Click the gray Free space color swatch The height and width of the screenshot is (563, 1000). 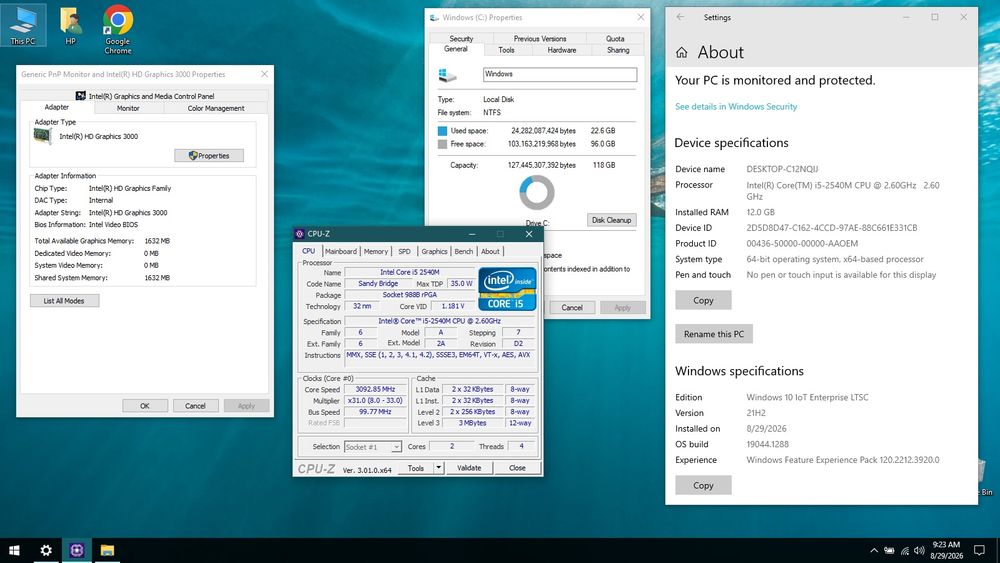pyautogui.click(x=443, y=144)
